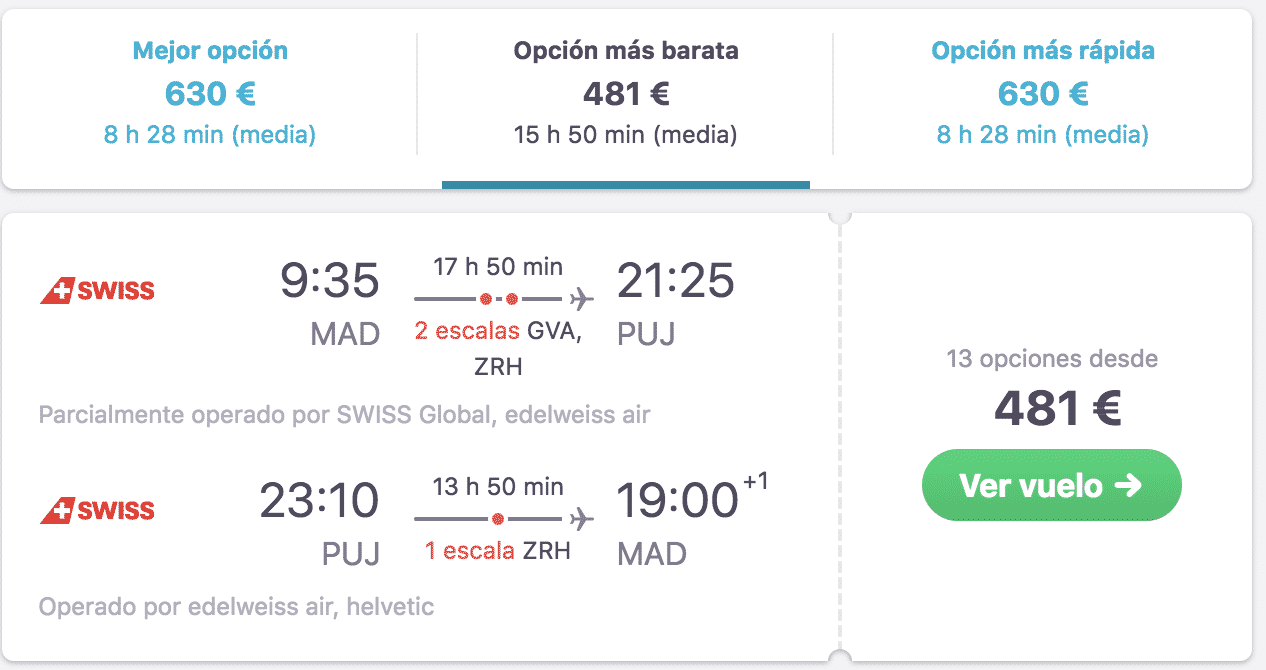The image size is (1266, 670).
Task: Click the 21:25 arrival time at PUJ
Action: [x=676, y=281]
